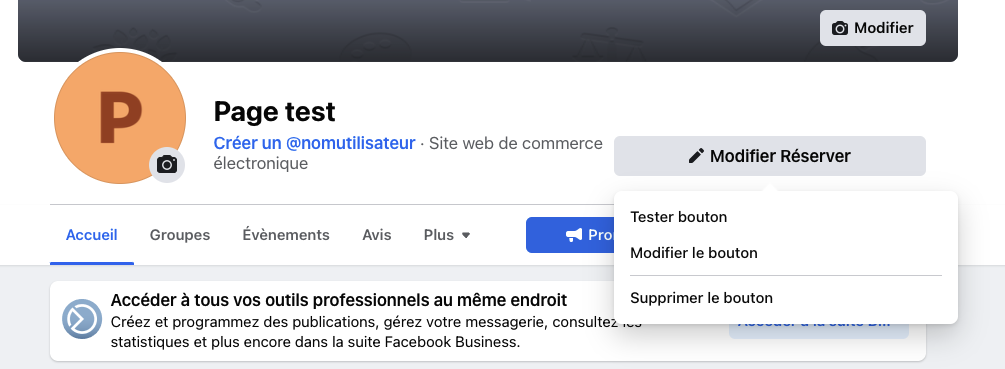The width and height of the screenshot is (1005, 369).
Task: Click the dark cover photo area
Action: (487, 29)
